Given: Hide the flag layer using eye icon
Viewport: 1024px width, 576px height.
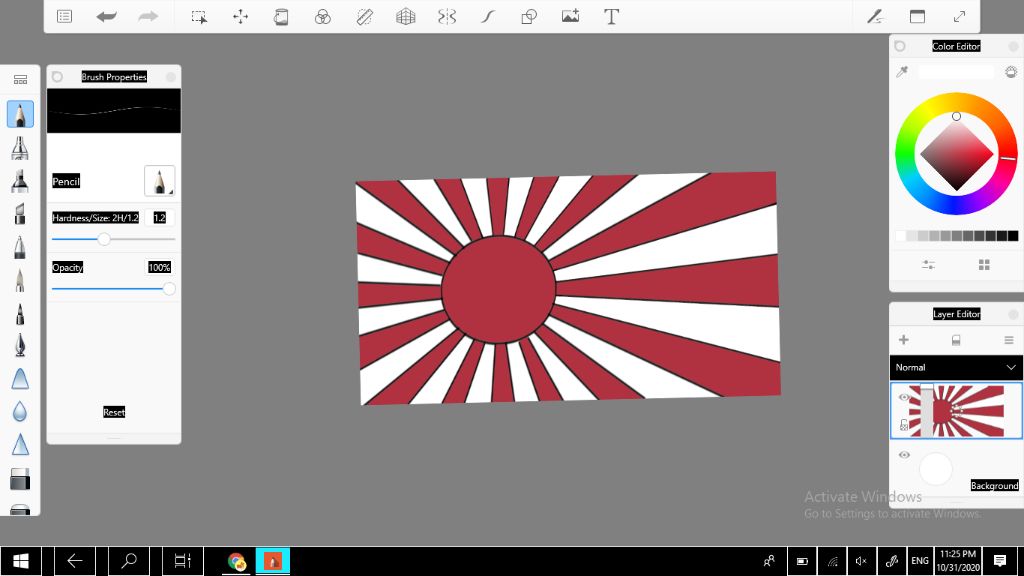Looking at the screenshot, I should [904, 397].
